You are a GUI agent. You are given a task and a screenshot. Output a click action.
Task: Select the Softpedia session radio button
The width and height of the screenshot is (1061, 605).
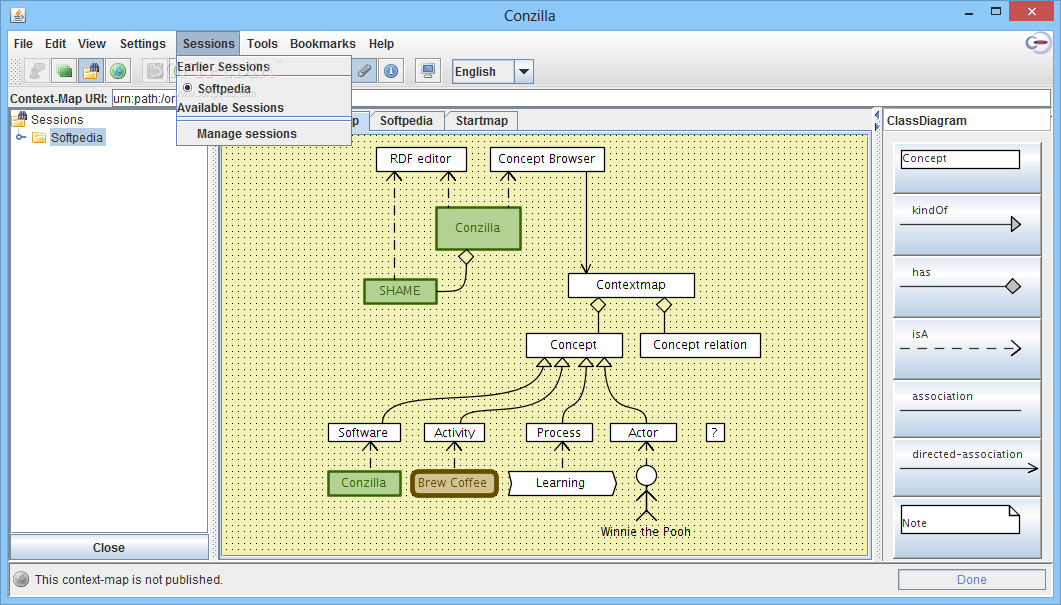[x=187, y=88]
